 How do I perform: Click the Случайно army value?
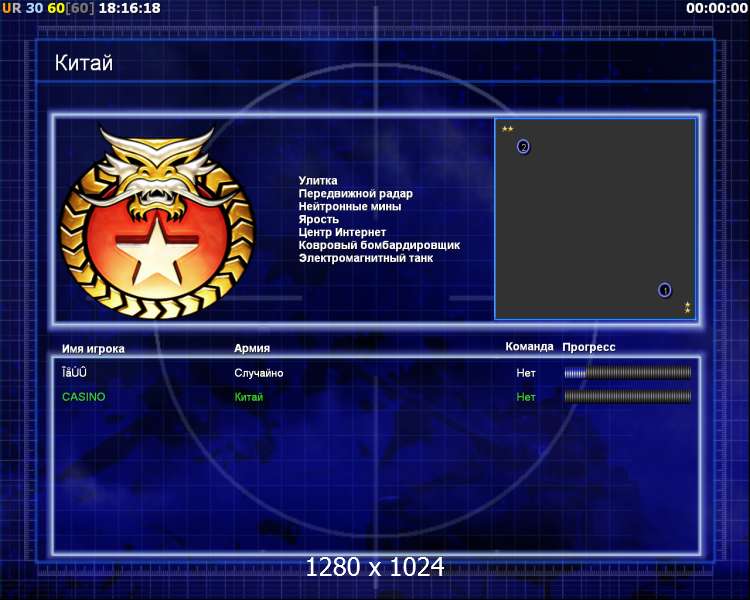(x=259, y=373)
